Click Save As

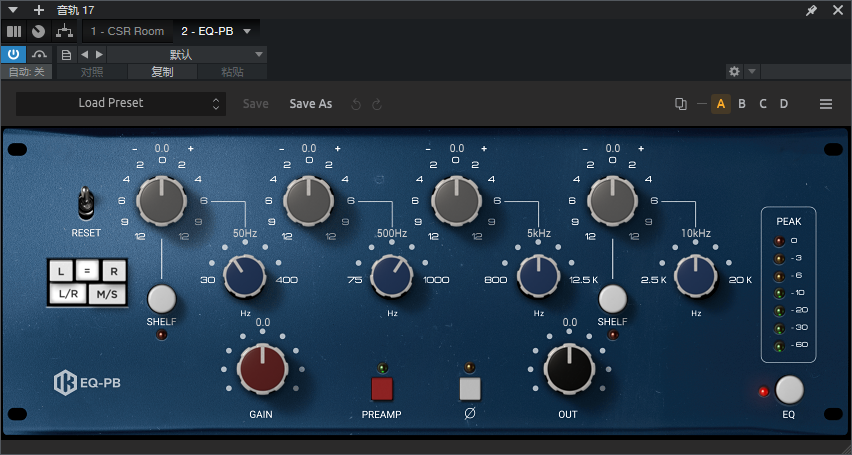point(310,104)
